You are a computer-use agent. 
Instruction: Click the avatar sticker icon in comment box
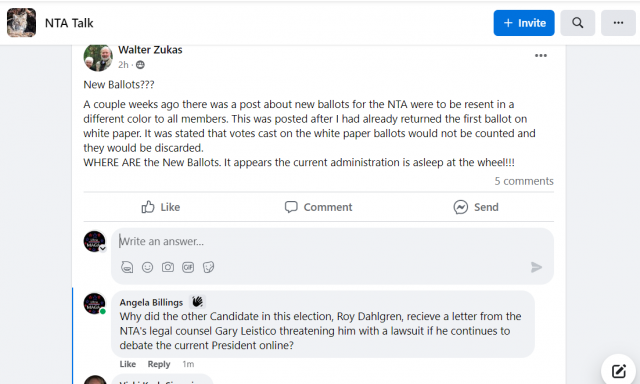click(x=127, y=267)
